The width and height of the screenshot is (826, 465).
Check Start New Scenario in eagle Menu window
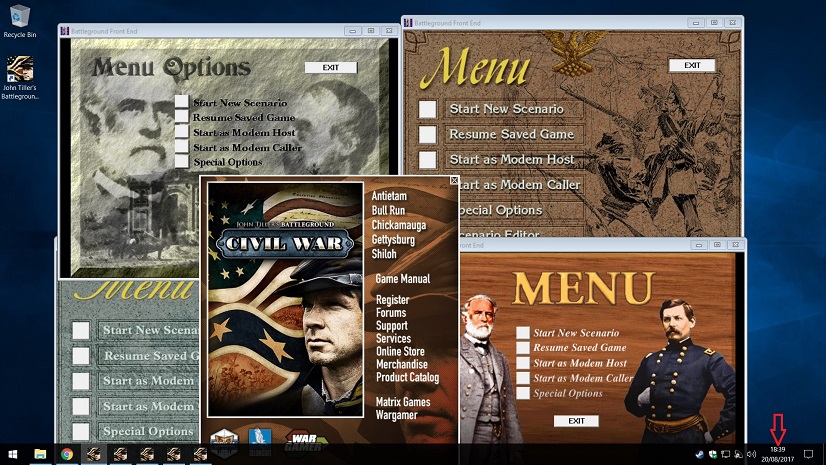(427, 109)
